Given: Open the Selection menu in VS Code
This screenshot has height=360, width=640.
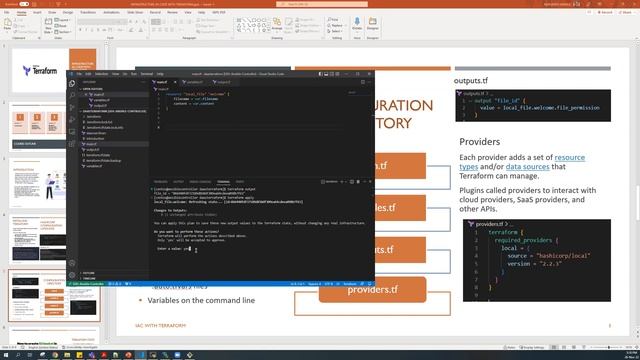Looking at the screenshot, I should [102, 74].
